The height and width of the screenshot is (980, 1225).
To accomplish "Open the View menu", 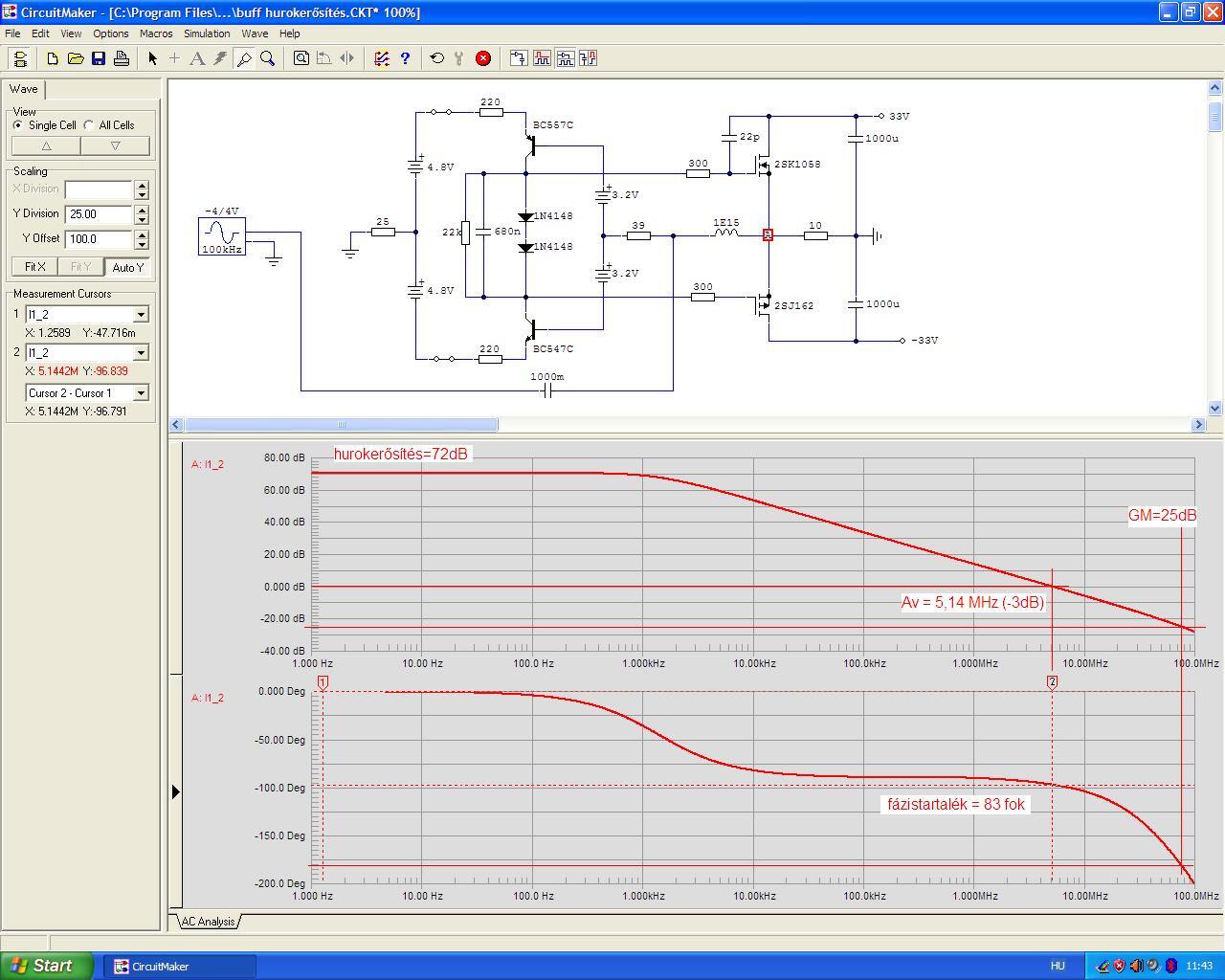I will coord(71,33).
